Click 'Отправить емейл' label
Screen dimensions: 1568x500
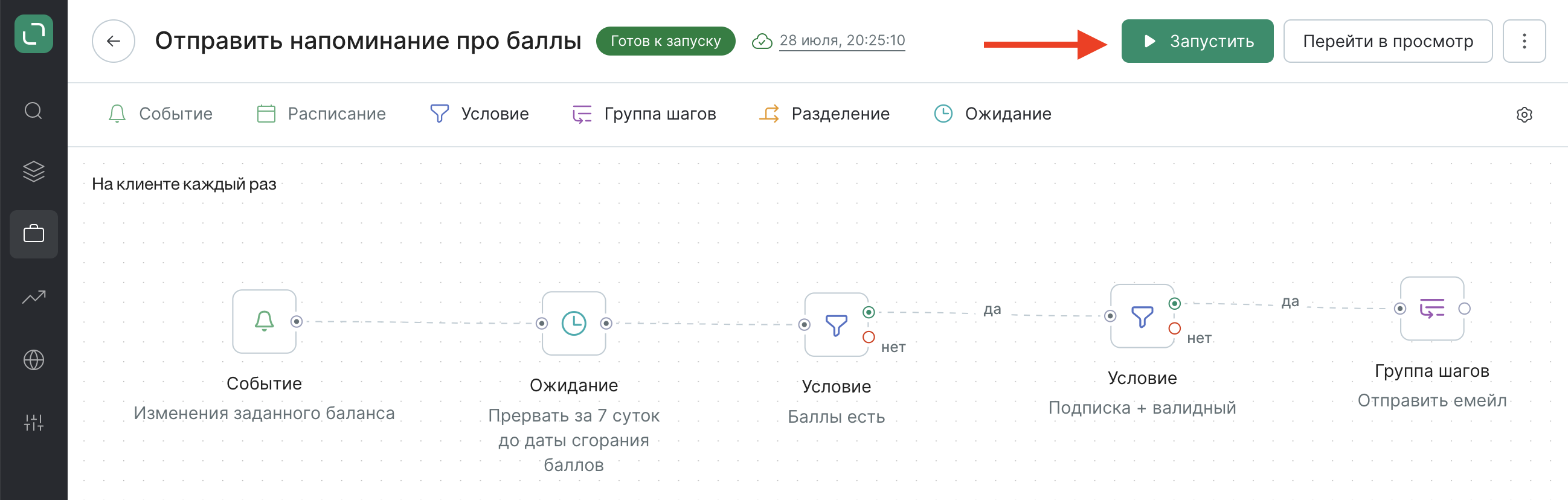(x=1431, y=400)
